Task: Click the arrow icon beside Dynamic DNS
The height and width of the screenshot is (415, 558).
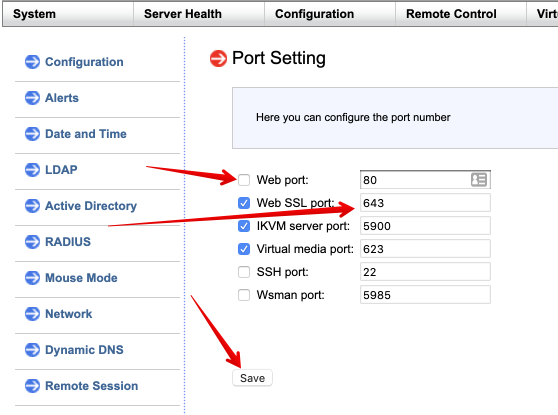Action: [32, 350]
